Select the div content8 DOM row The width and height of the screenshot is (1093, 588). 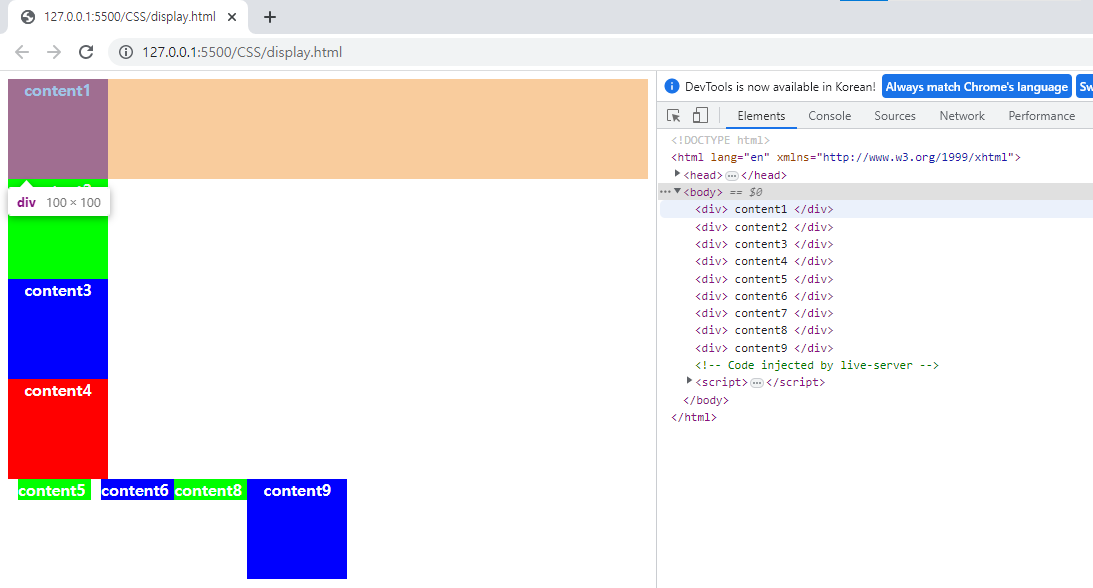876,330
